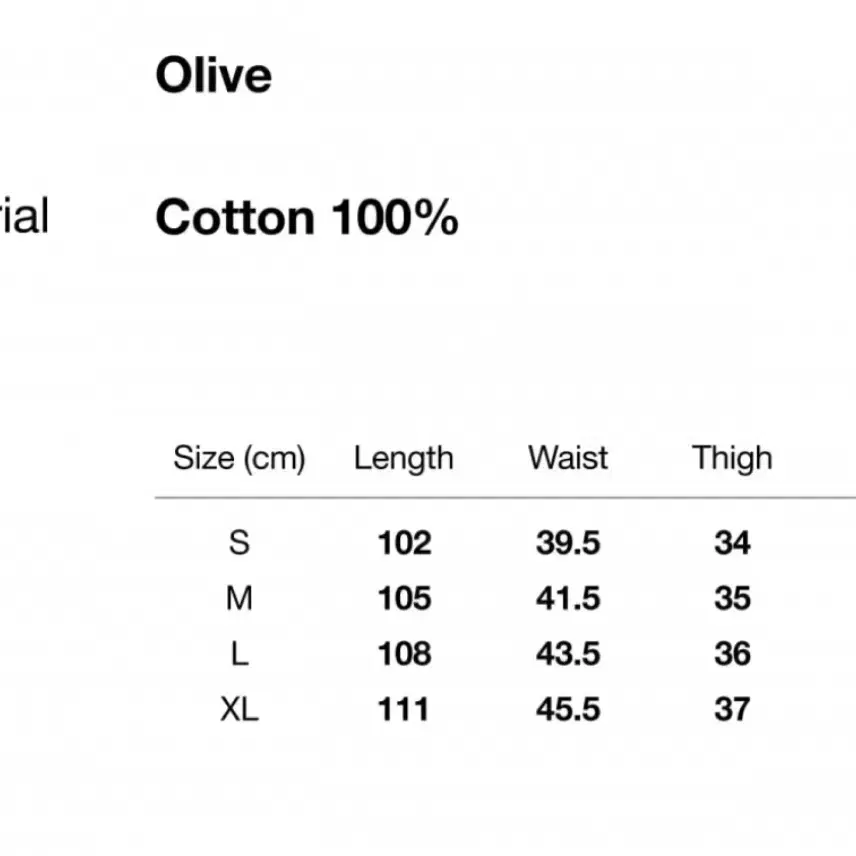Click the 34 thigh value
The image size is (856, 856).
732,543
